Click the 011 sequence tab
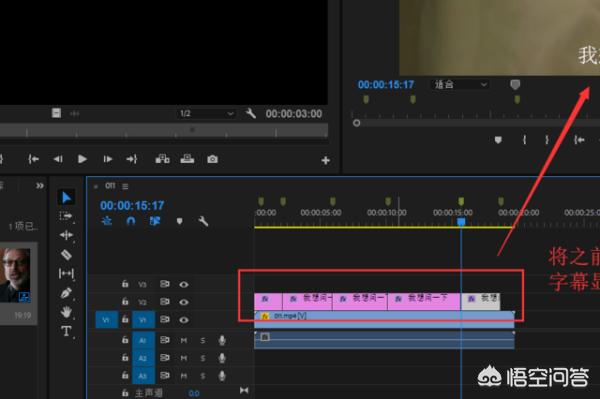The width and height of the screenshot is (600, 399). 110,186
